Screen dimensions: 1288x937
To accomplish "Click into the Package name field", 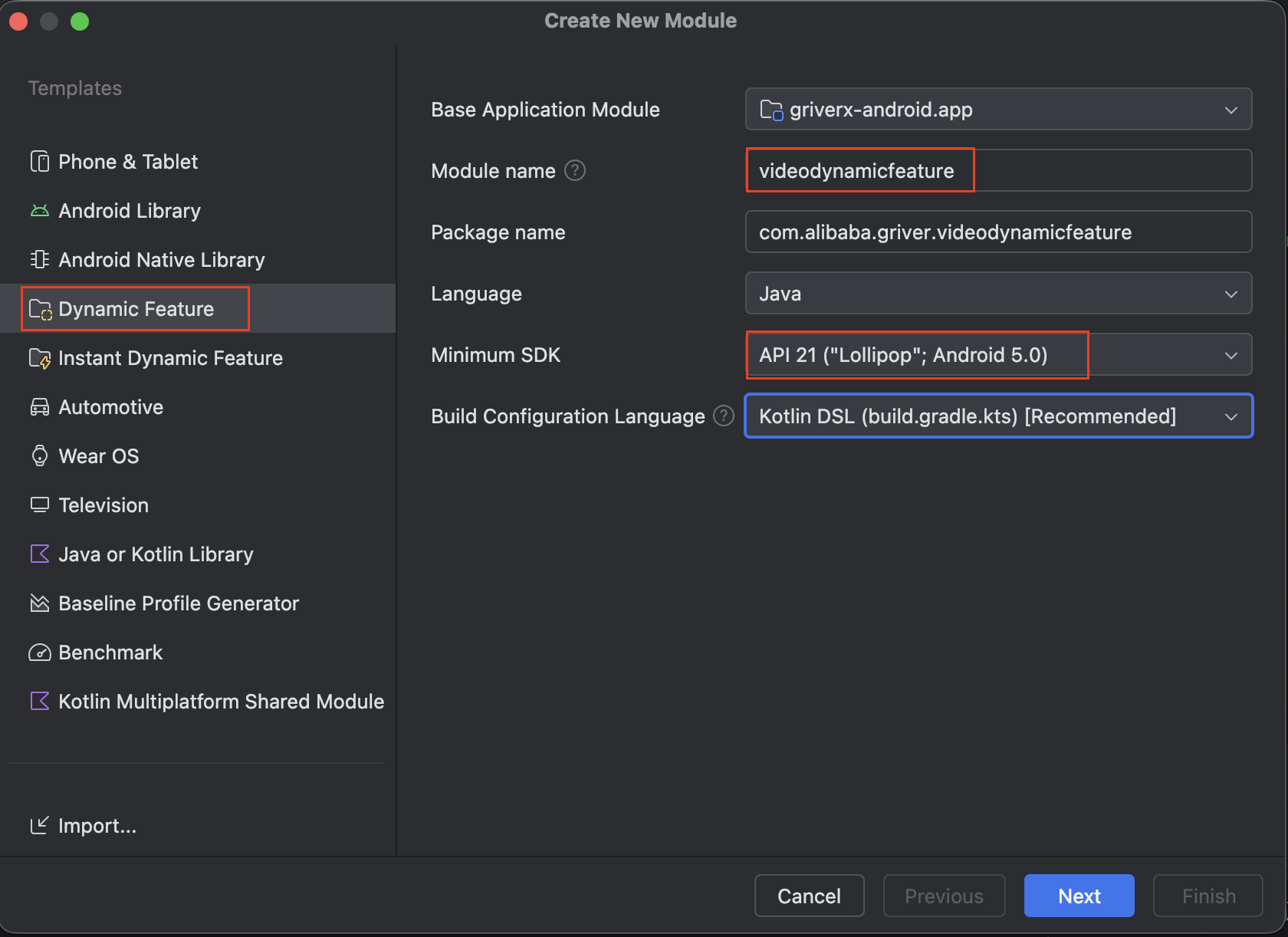I will (997, 232).
